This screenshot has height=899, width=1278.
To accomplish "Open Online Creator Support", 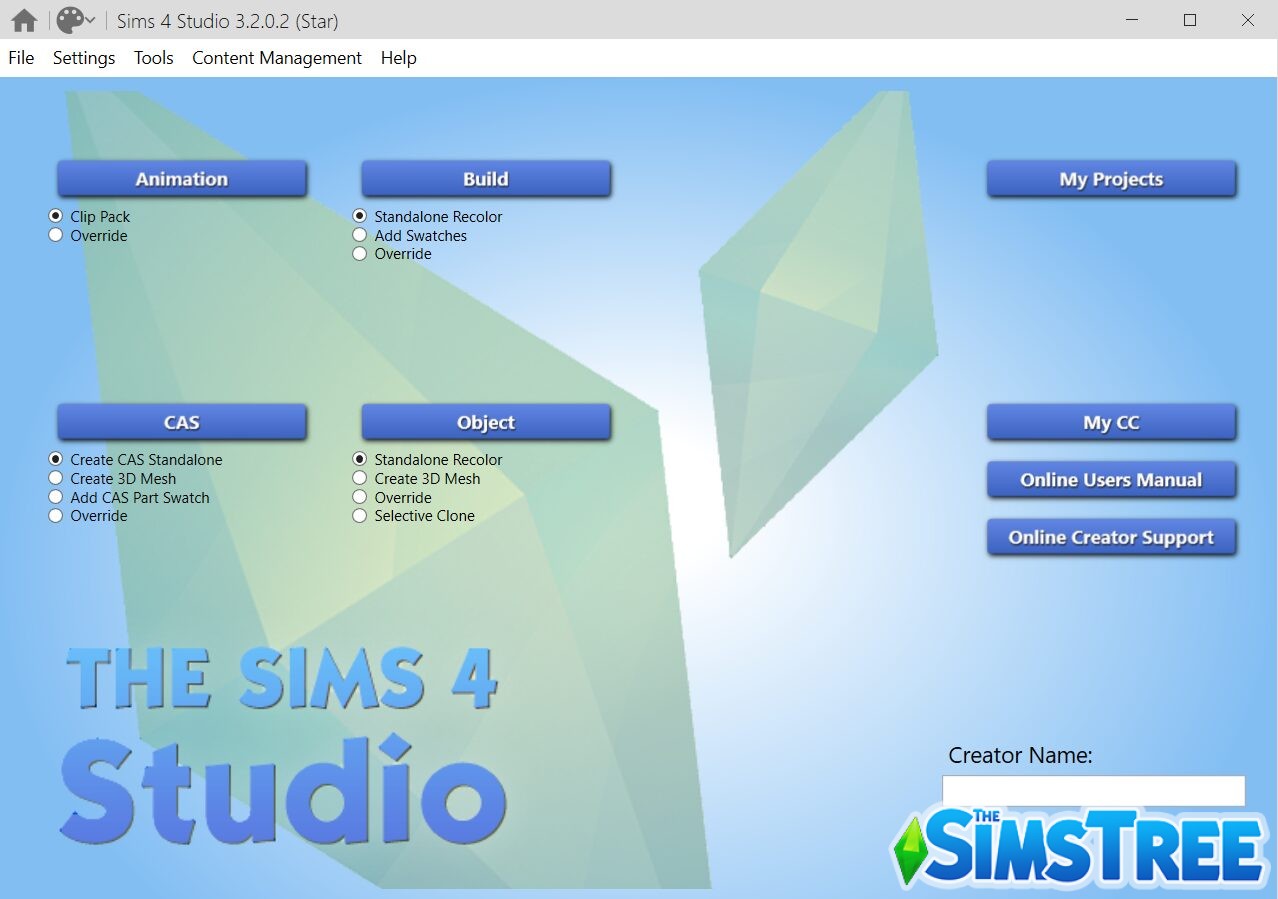I will point(1111,537).
